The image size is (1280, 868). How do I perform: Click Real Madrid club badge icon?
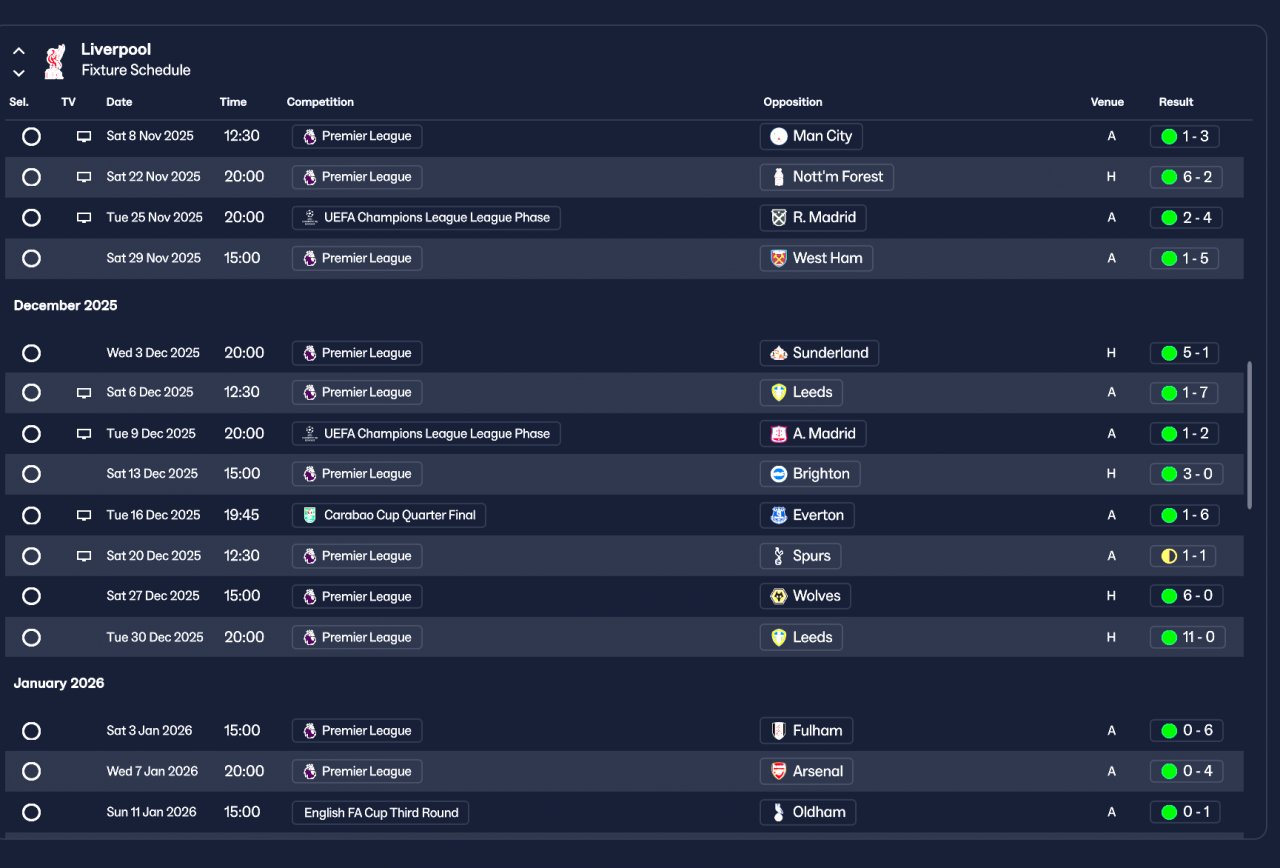click(x=779, y=218)
